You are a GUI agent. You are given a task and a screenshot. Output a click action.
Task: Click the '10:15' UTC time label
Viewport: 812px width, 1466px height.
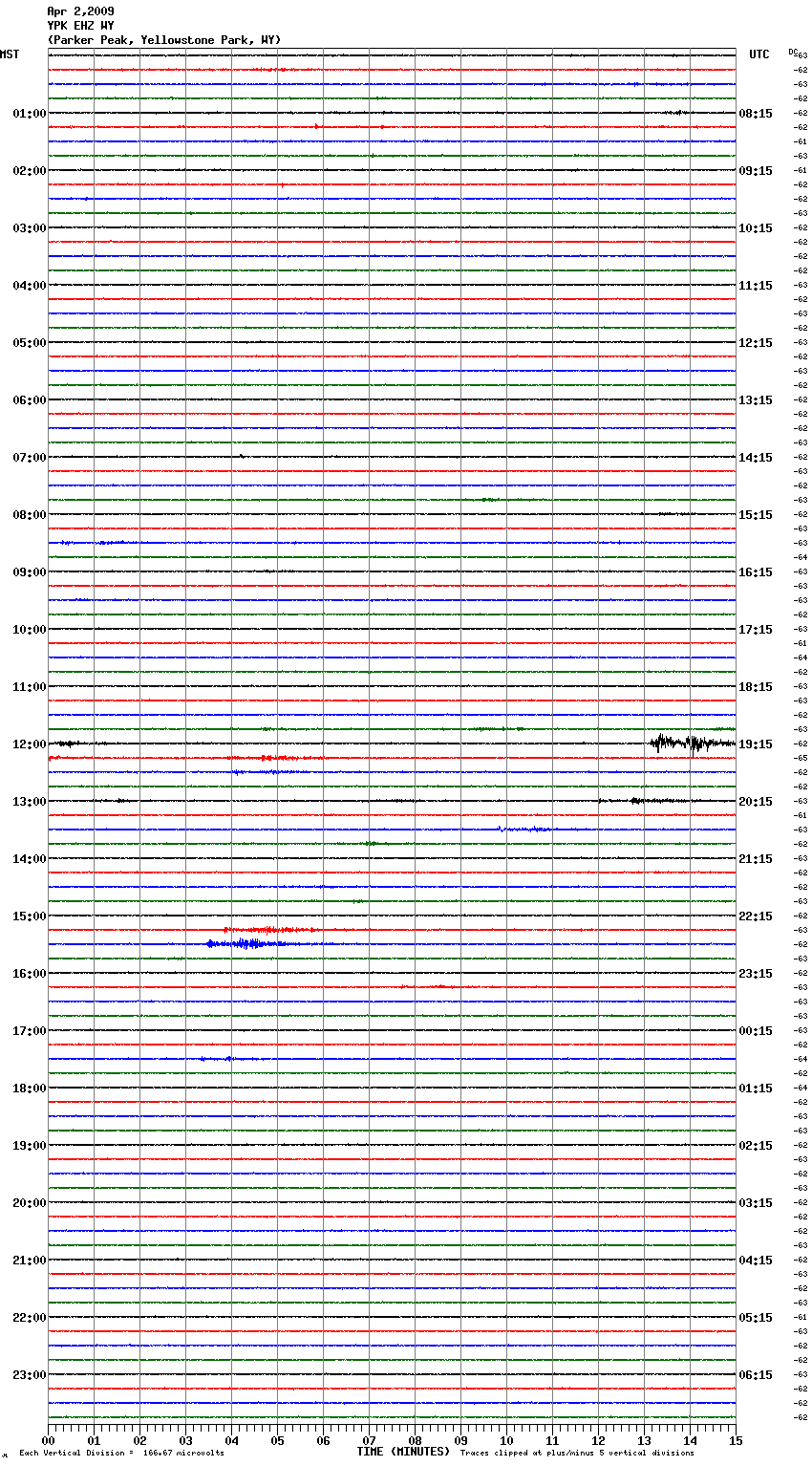(756, 228)
